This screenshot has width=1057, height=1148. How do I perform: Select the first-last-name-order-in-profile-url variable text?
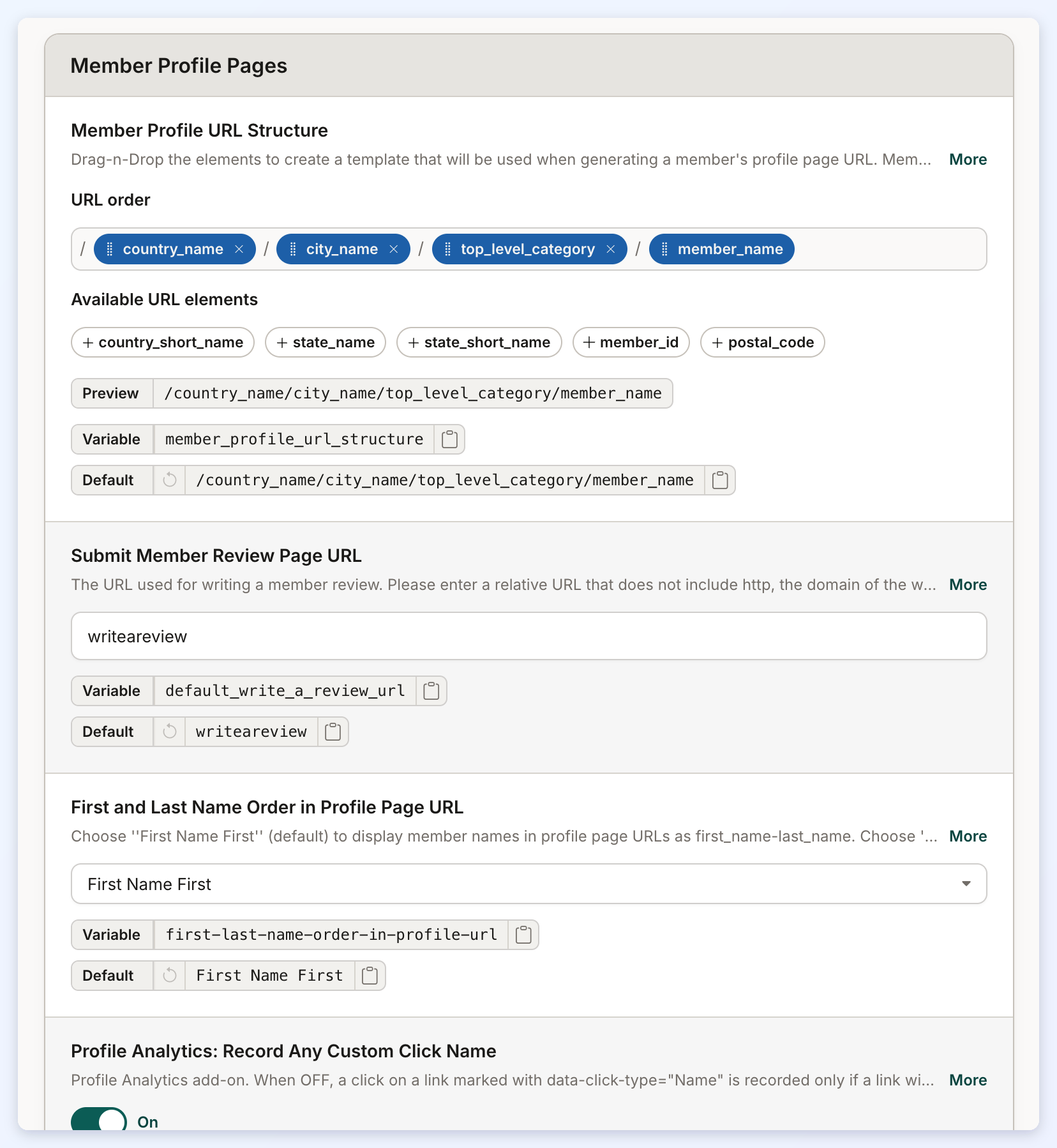331,935
